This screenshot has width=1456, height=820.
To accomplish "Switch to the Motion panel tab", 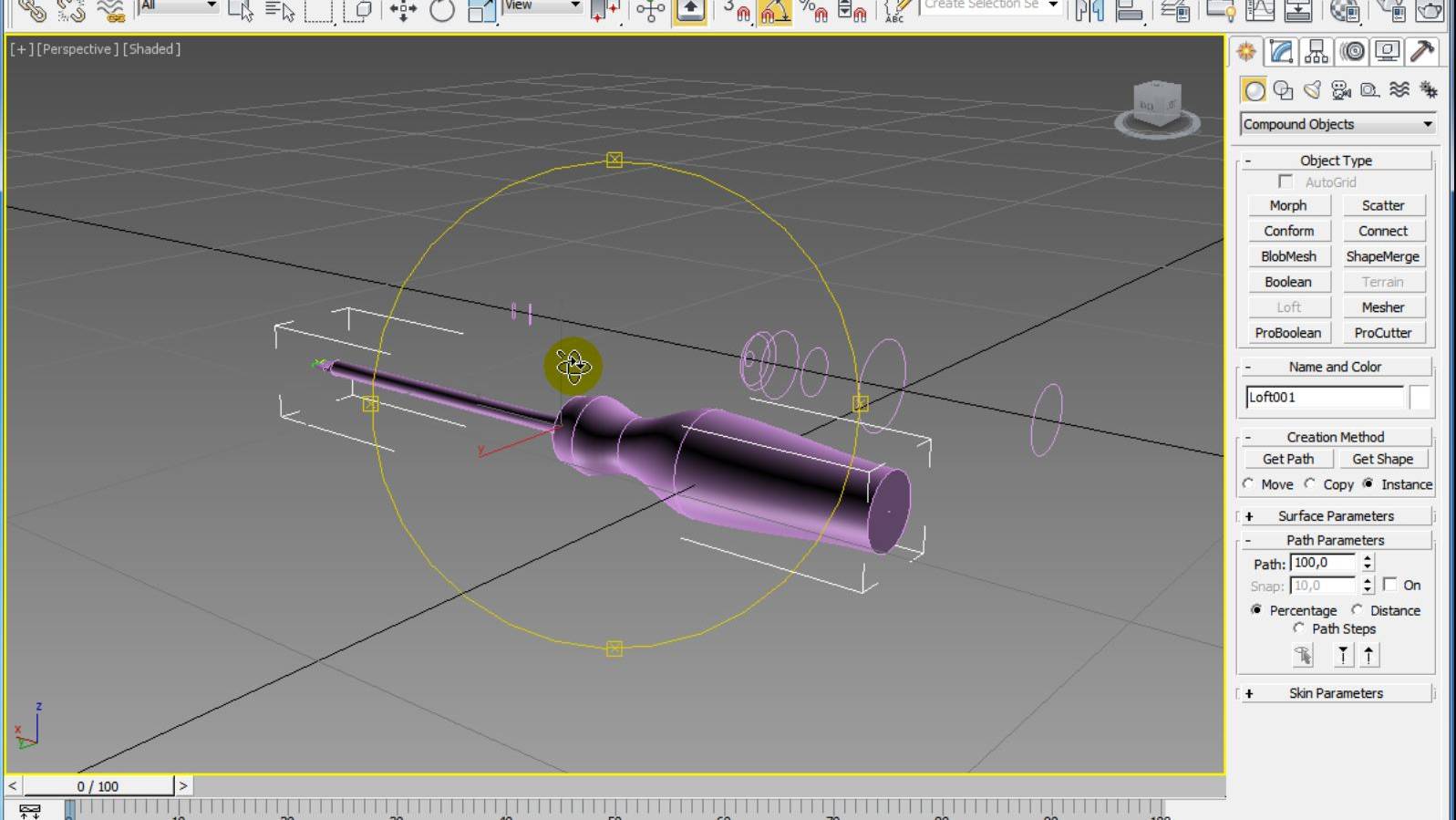I will [1352, 52].
